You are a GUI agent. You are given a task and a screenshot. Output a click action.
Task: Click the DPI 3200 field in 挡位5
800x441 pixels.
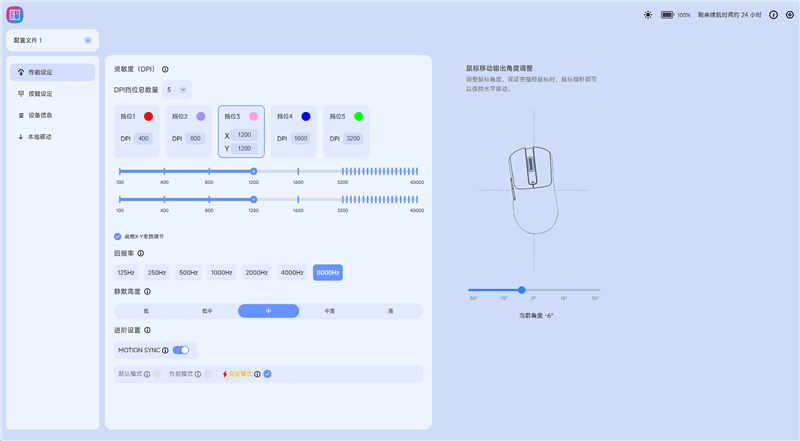pos(353,138)
